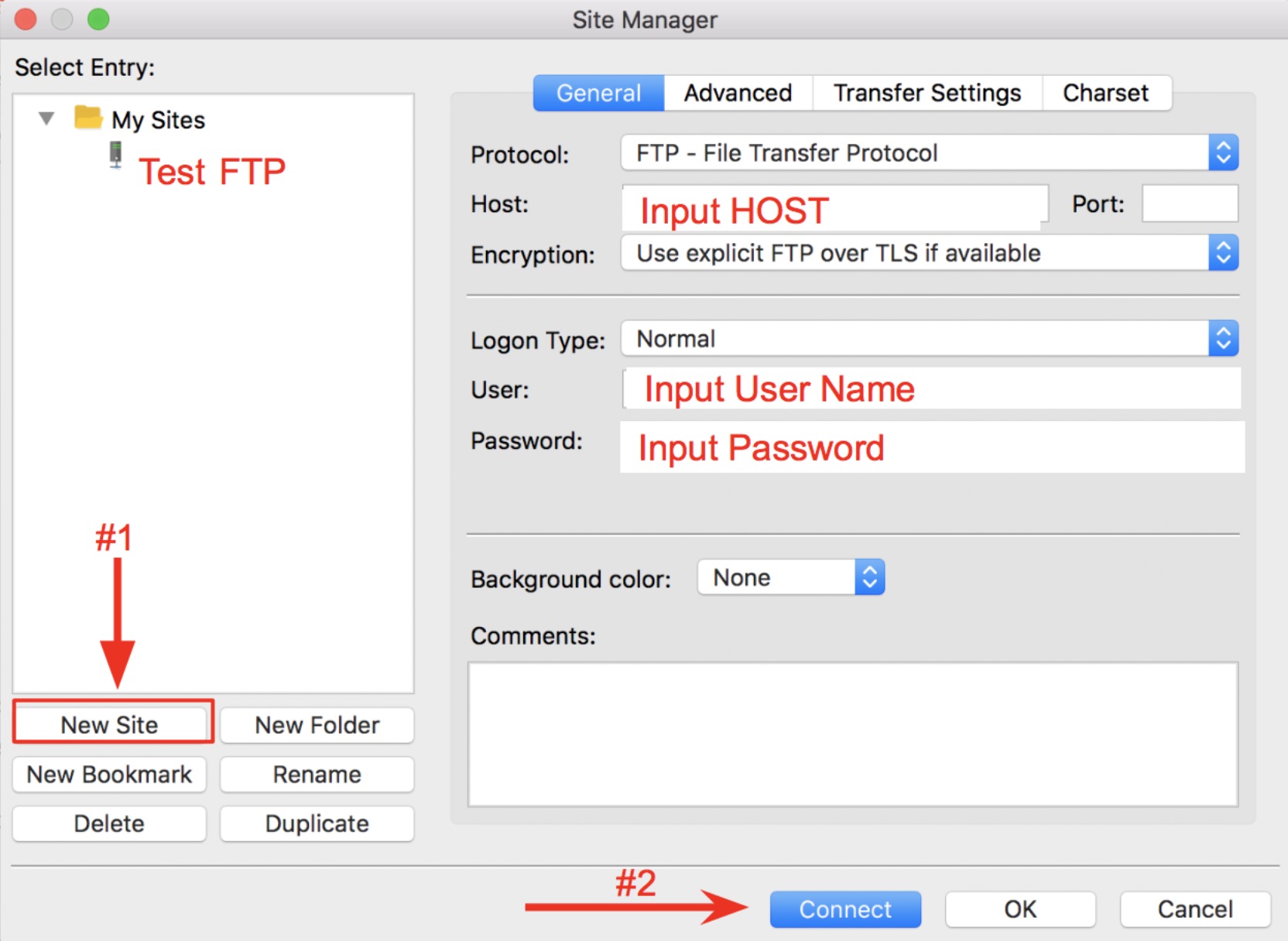The image size is (1288, 941).
Task: Click the New Site button
Action: click(110, 724)
